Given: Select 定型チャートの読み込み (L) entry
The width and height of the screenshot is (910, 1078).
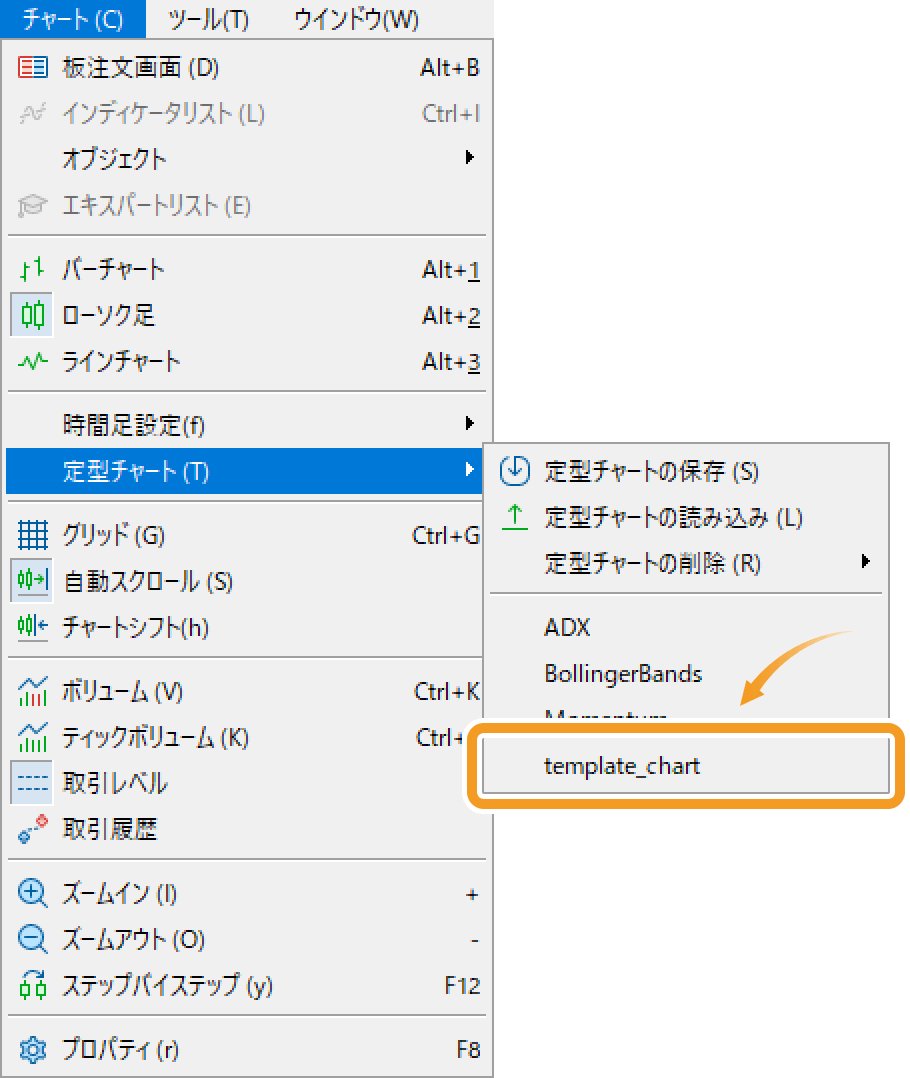Looking at the screenshot, I should click(686, 517).
